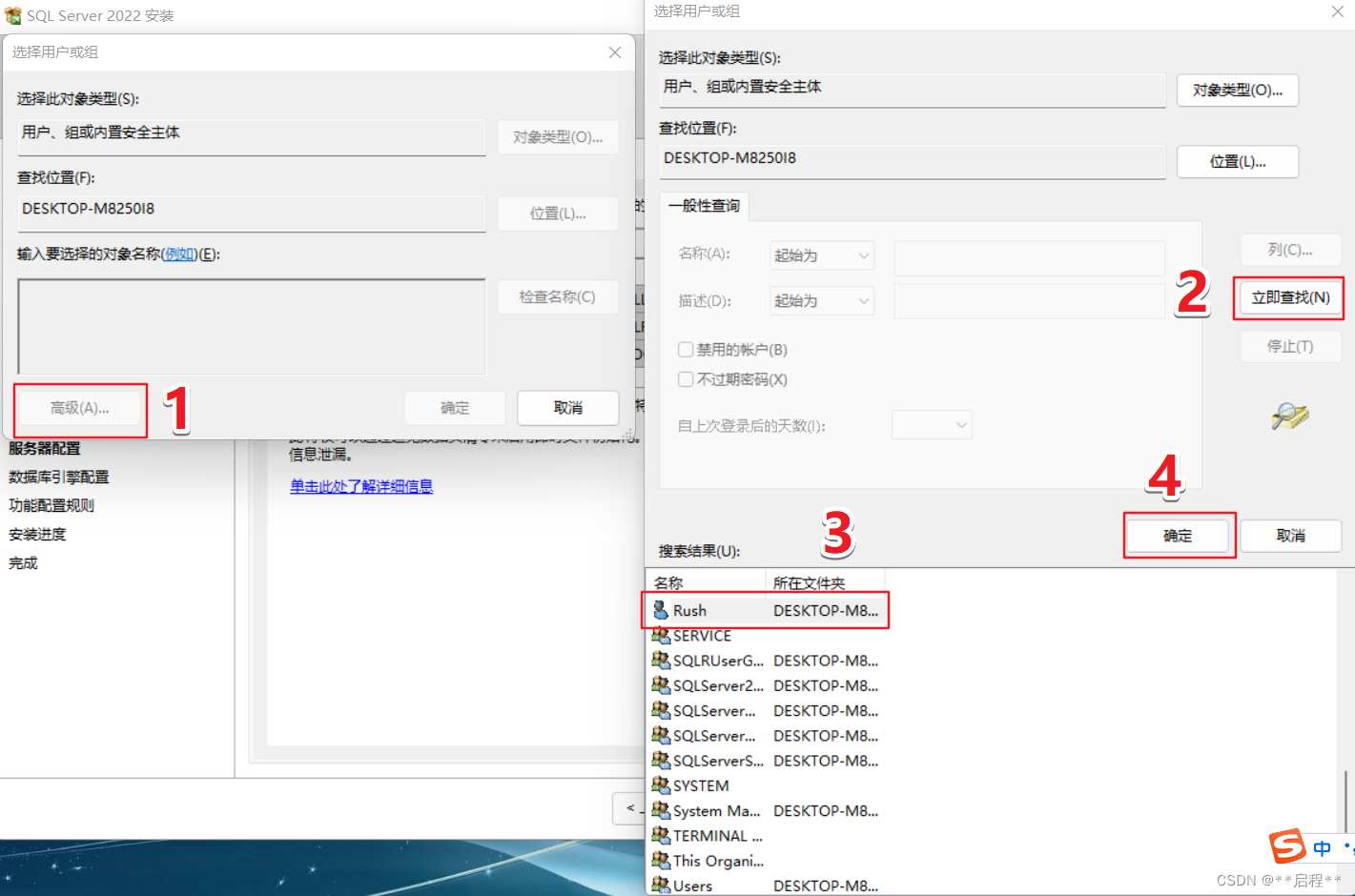Image resolution: width=1355 pixels, height=896 pixels.
Task: Click the SYSTEM group icon
Action: (660, 784)
